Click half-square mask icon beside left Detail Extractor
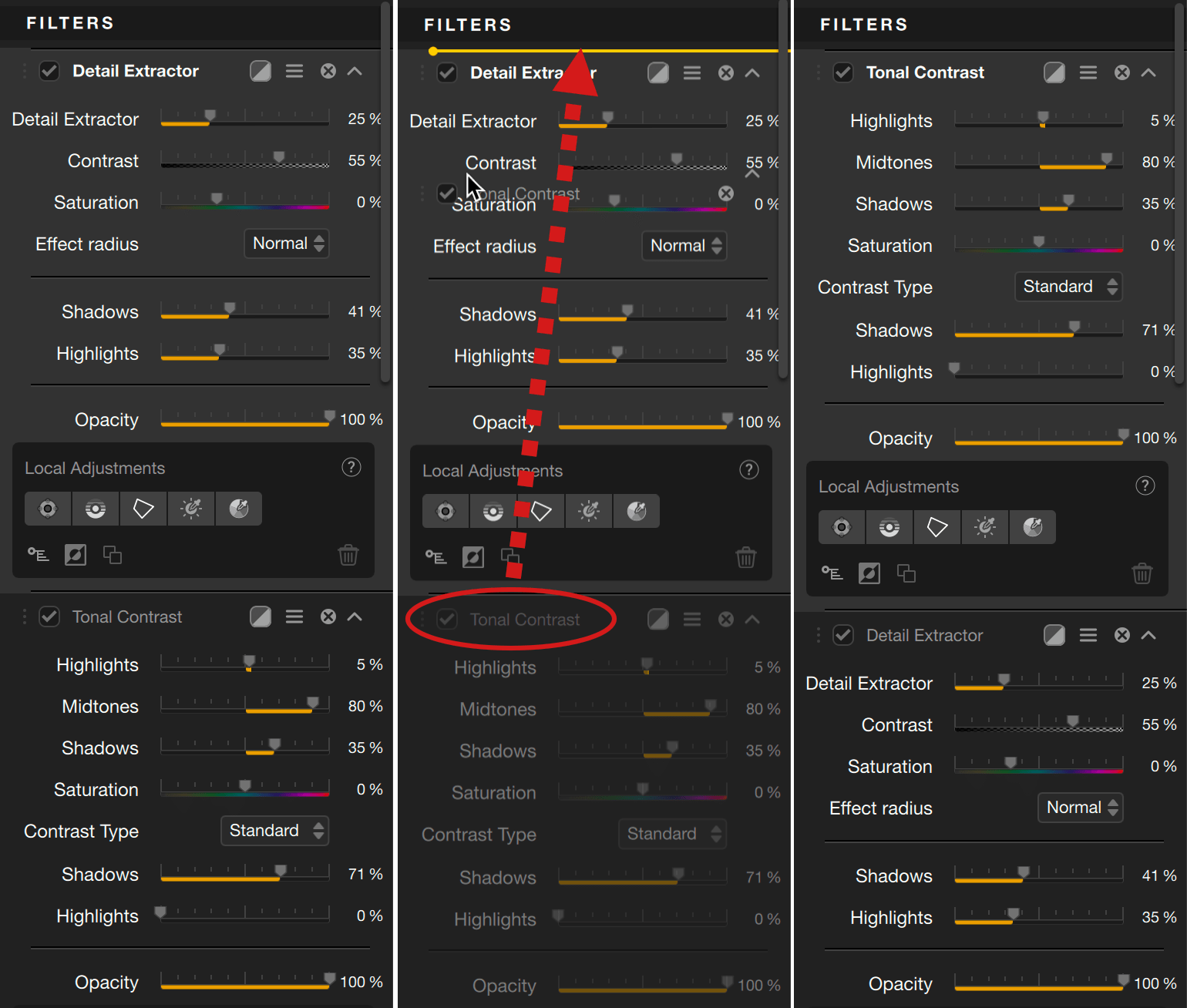This screenshot has width=1187, height=1008. pos(261,71)
